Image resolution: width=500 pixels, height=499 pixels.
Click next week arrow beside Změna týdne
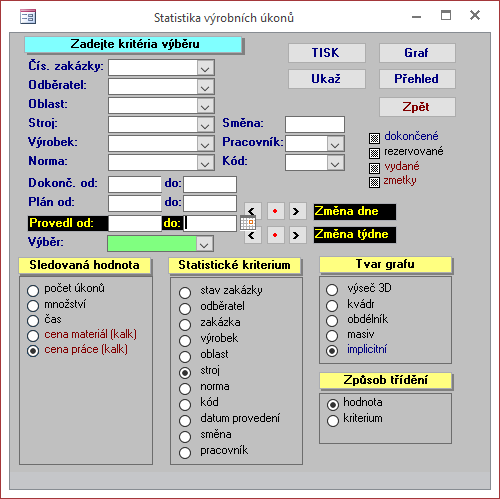click(x=297, y=235)
